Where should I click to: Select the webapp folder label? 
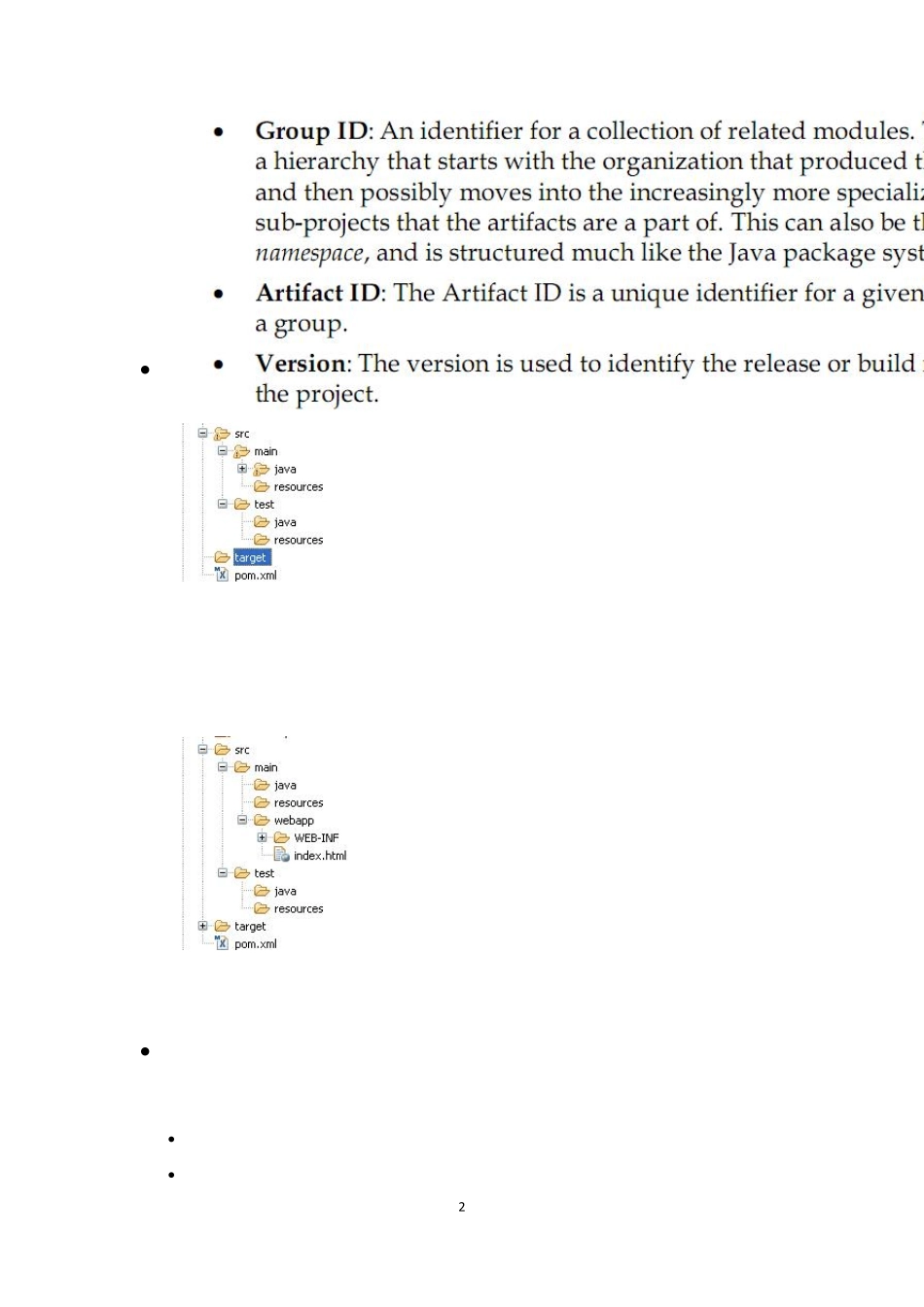[294, 821]
